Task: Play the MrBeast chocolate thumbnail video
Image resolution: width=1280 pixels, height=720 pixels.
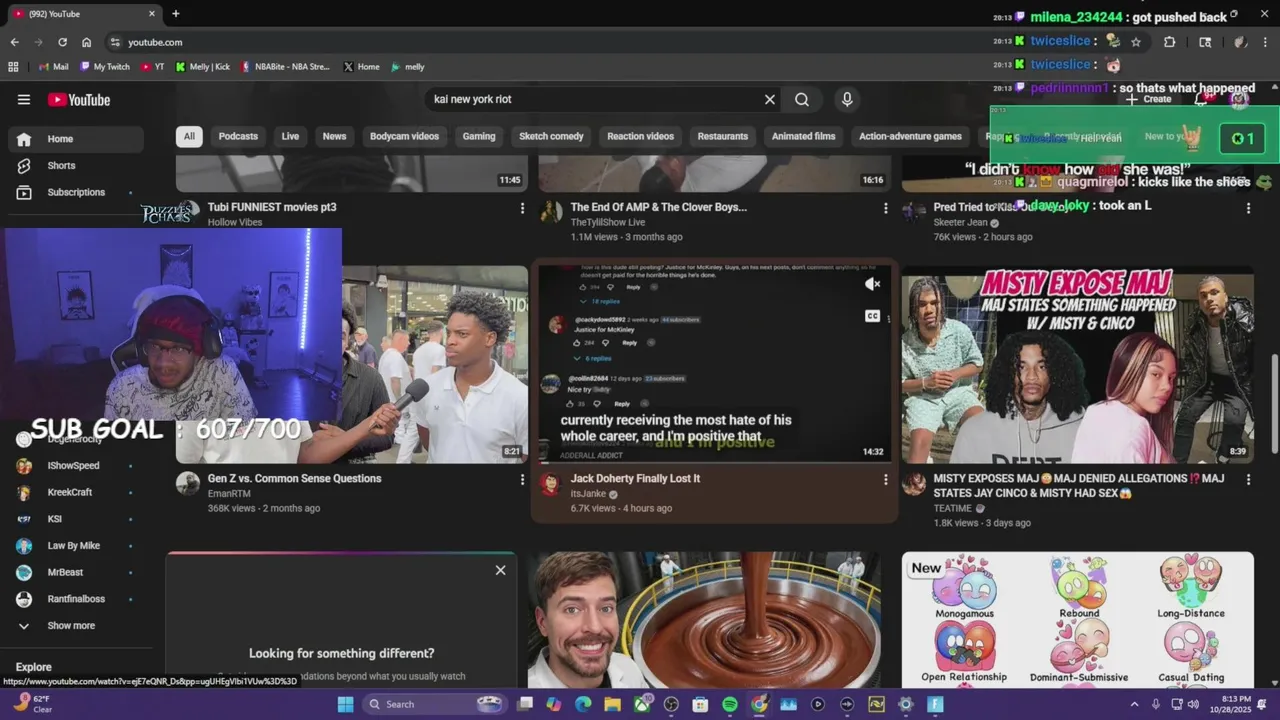Action: [x=705, y=620]
